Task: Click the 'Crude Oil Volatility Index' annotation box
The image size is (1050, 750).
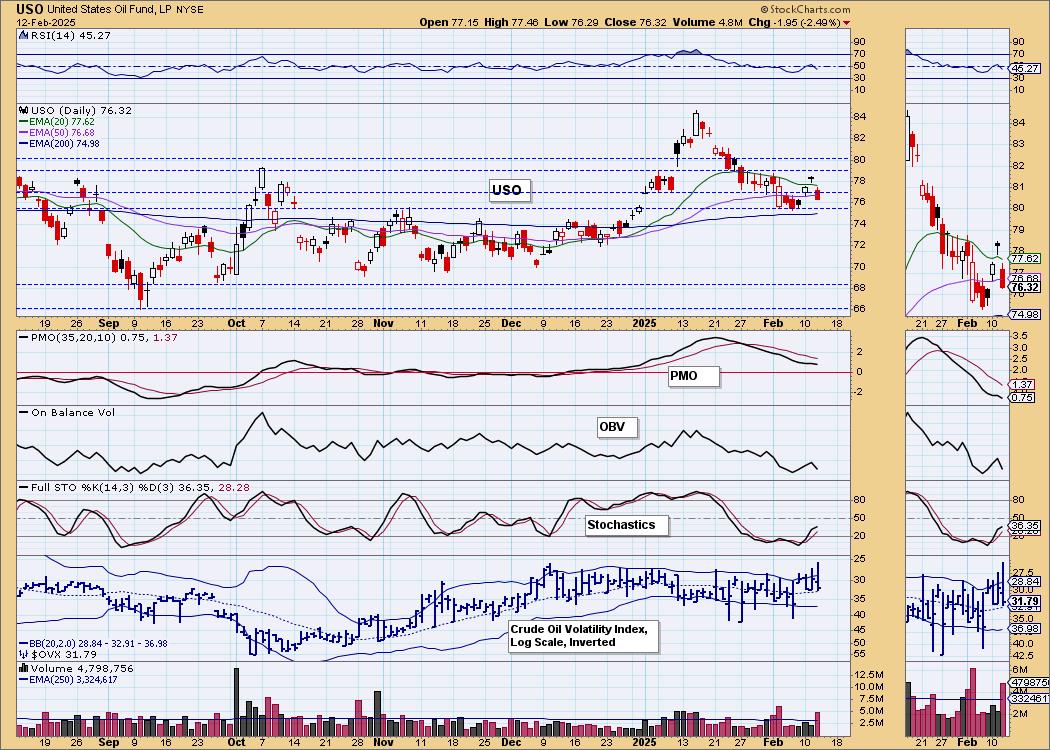Action: pyautogui.click(x=584, y=636)
